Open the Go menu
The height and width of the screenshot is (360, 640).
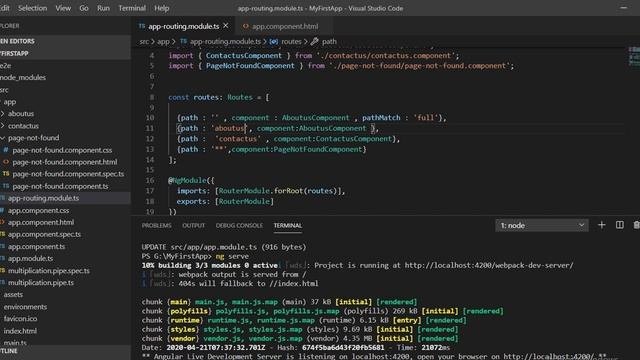(x=84, y=8)
